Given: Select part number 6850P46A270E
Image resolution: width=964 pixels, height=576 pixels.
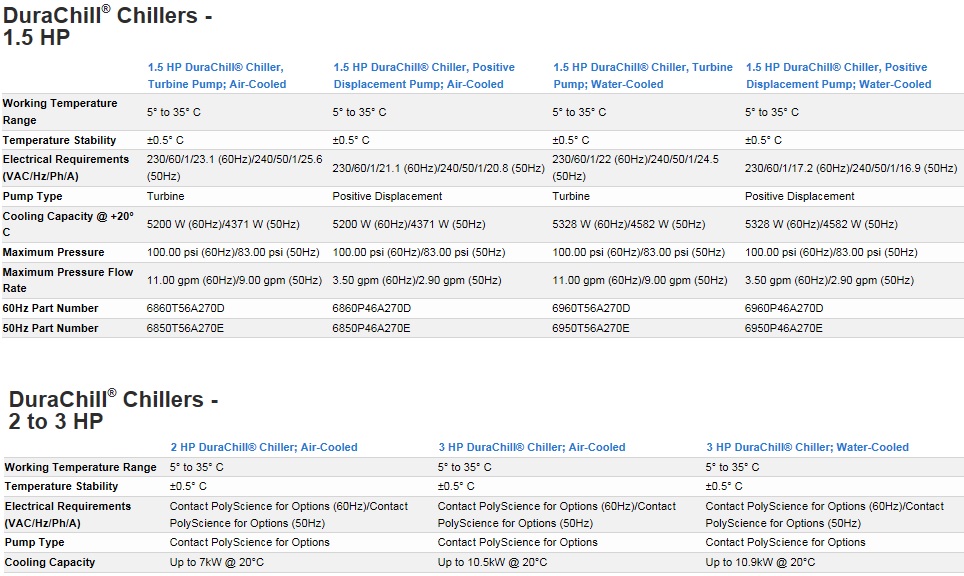Looking at the screenshot, I should [371, 328].
